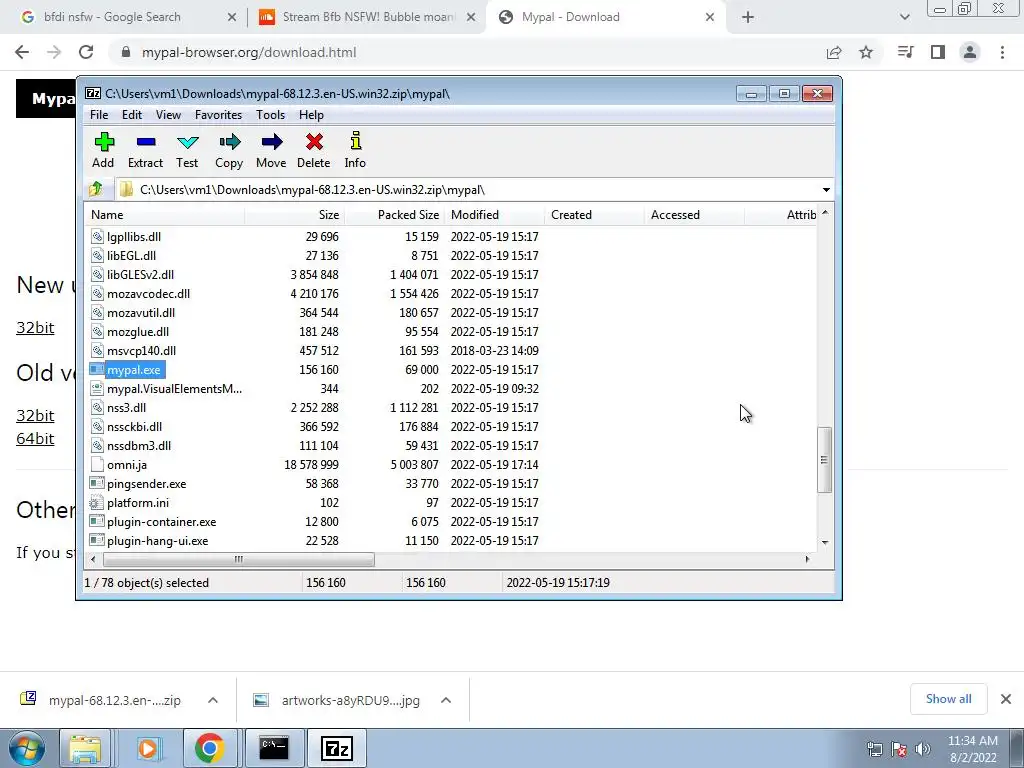Click the Chrome address bar URL
Screen dimensions: 1024x768
pyautogui.click(x=249, y=52)
